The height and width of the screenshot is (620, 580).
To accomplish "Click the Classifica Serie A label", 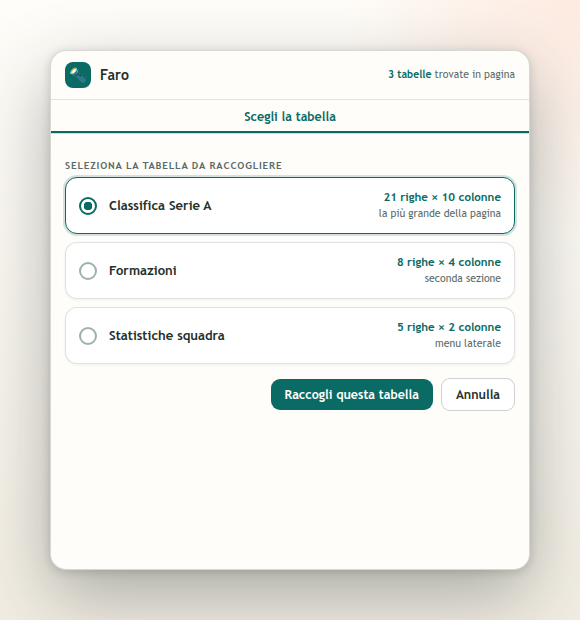I will click(x=160, y=206).
